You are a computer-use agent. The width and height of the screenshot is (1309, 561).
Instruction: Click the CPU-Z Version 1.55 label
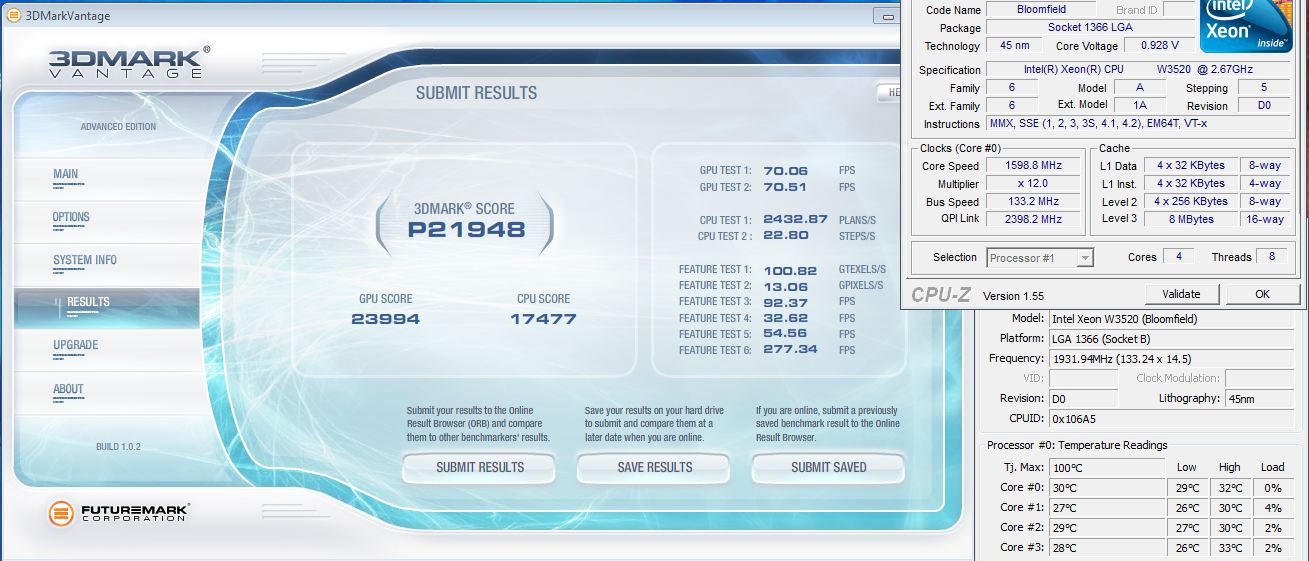pyautogui.click(x=1013, y=296)
